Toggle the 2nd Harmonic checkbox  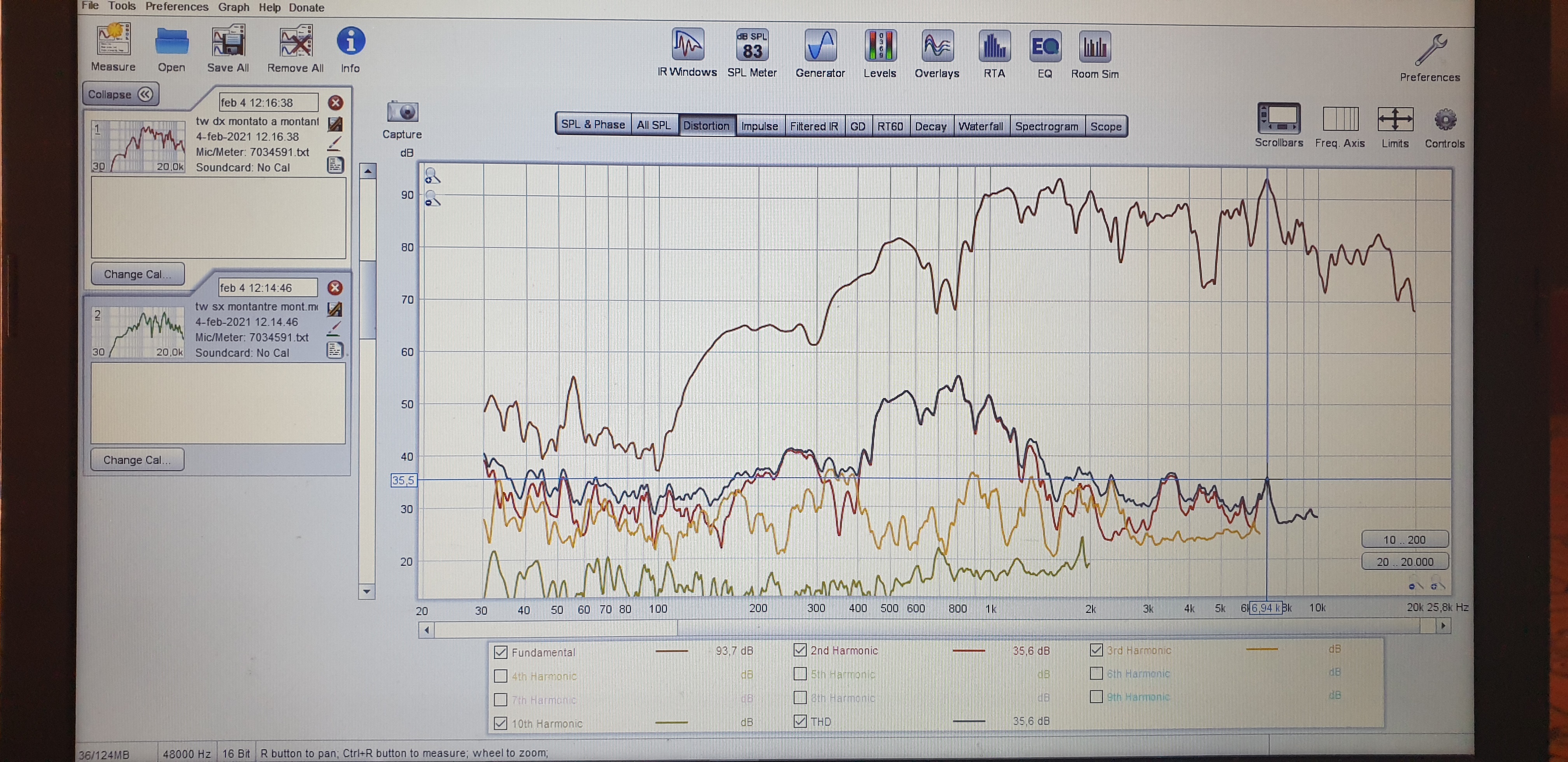coord(800,650)
